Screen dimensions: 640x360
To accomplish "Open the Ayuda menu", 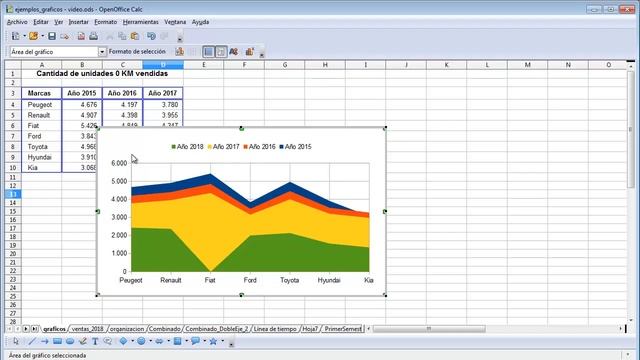I will point(200,22).
